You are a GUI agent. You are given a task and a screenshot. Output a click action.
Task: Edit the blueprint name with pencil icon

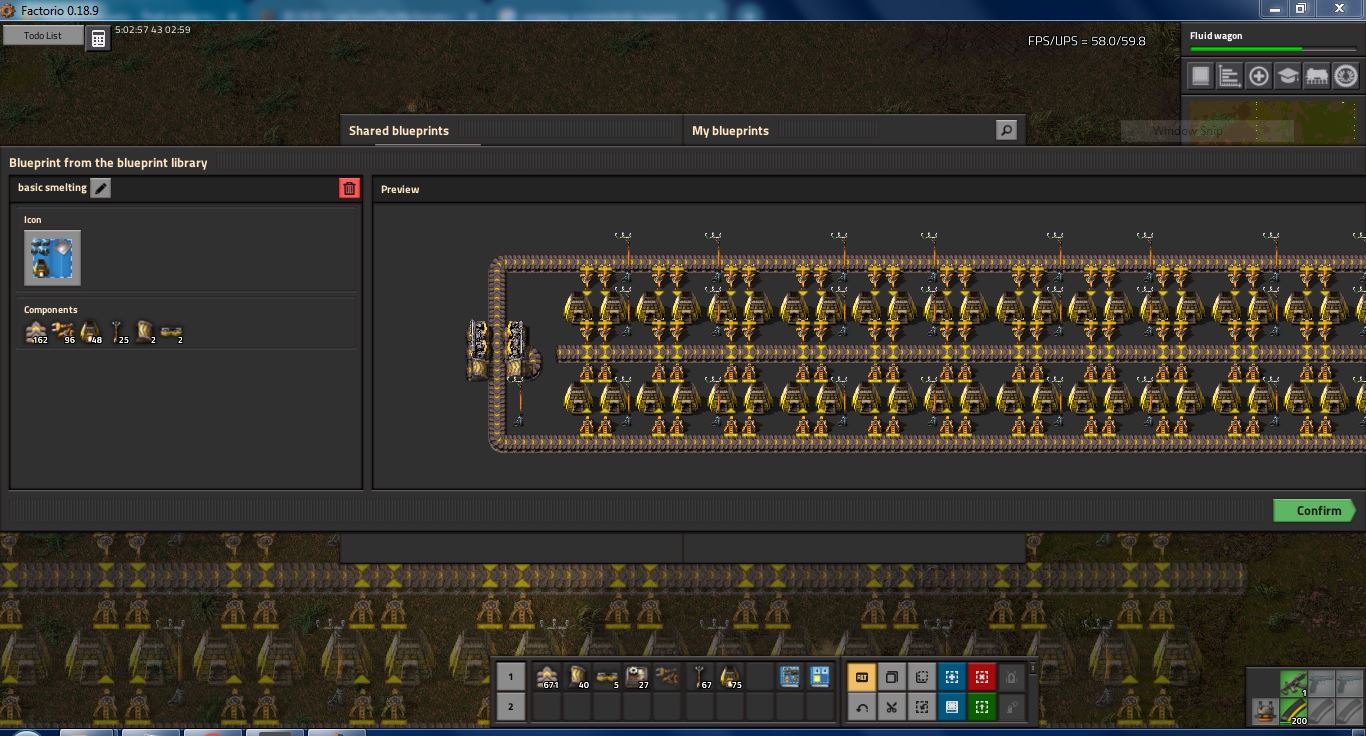(x=101, y=188)
